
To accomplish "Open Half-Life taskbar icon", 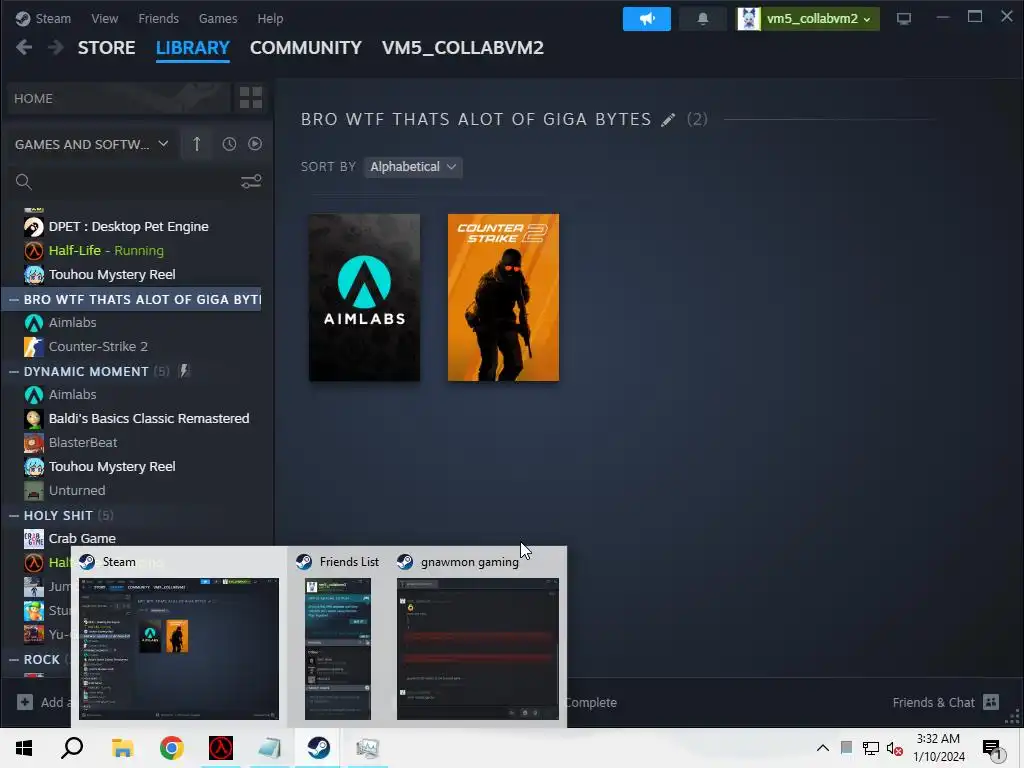I will pos(221,748).
